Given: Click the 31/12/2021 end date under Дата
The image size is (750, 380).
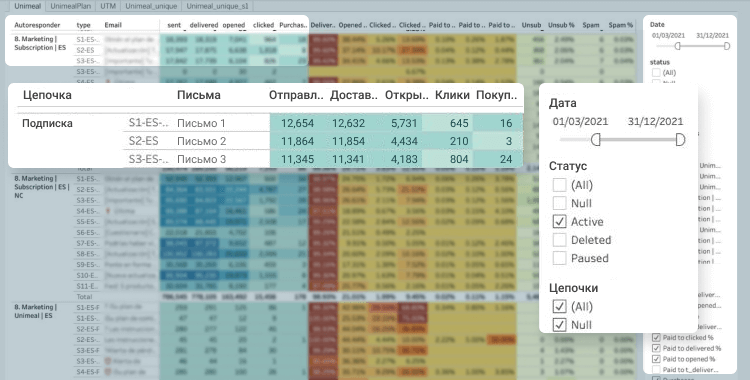Looking at the screenshot, I should tap(655, 122).
